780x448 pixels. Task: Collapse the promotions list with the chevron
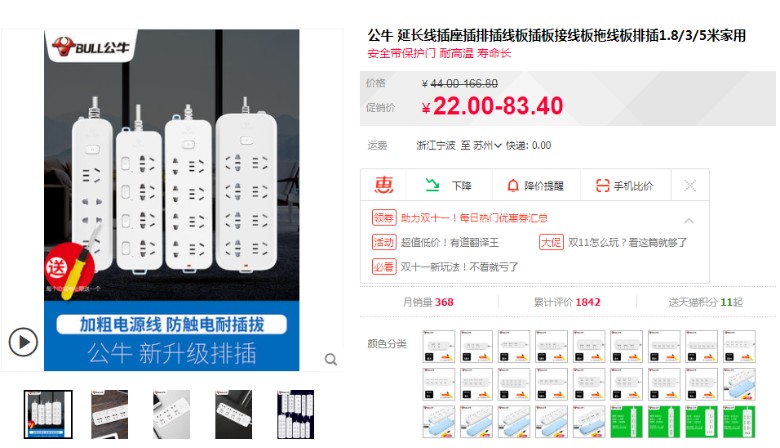(x=689, y=220)
